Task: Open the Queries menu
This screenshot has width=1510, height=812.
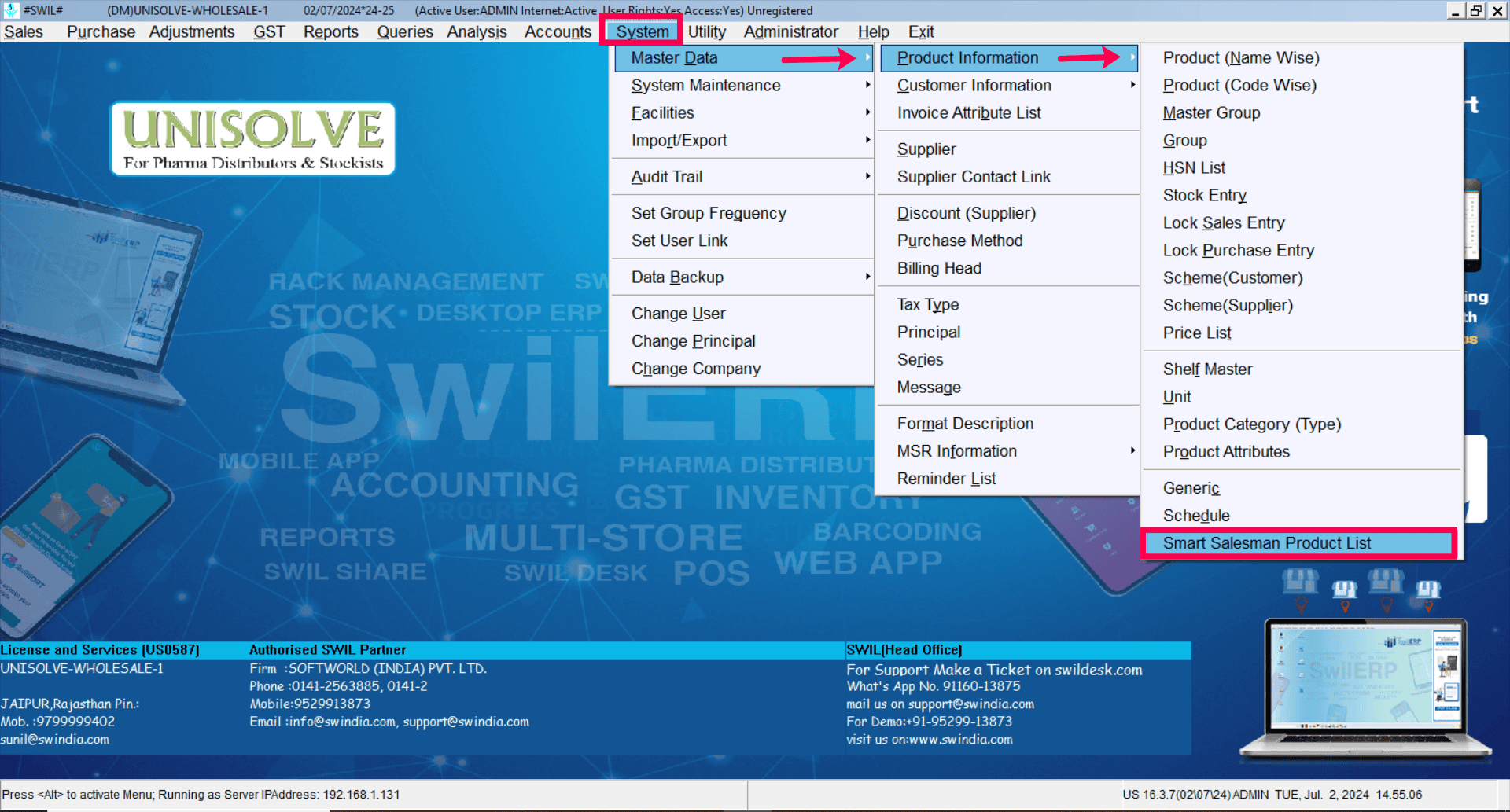Action: pyautogui.click(x=405, y=32)
